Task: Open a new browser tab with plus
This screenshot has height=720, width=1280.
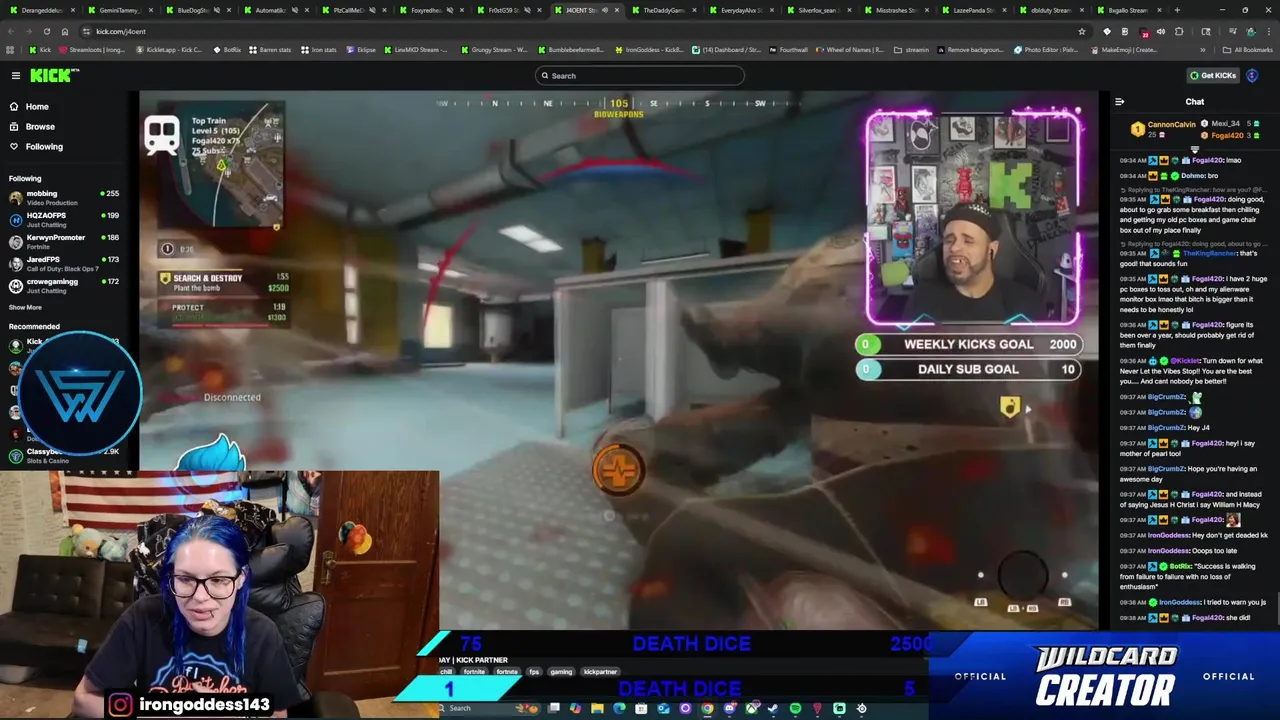Action: point(1176,10)
